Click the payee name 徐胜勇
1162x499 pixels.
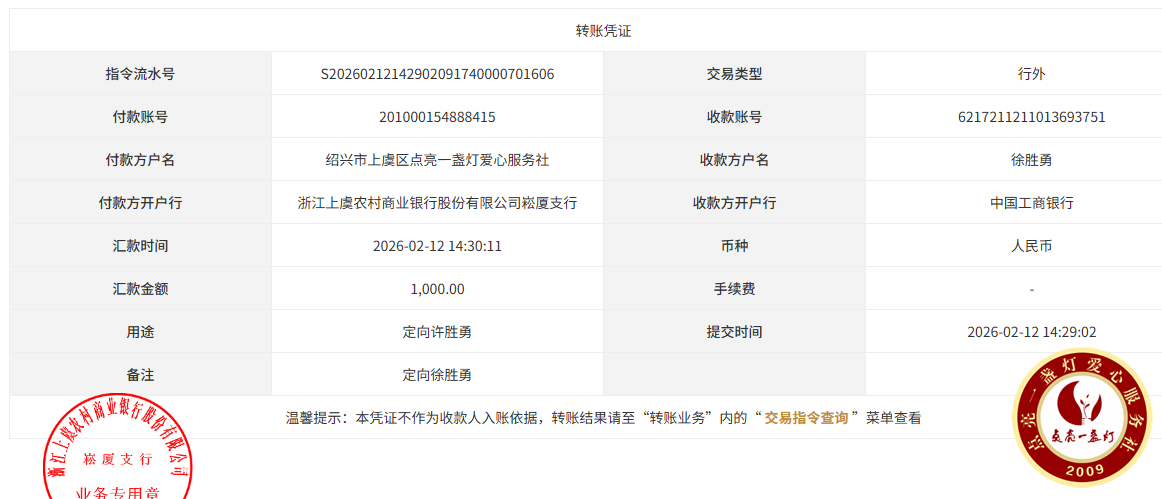[x=1031, y=160]
